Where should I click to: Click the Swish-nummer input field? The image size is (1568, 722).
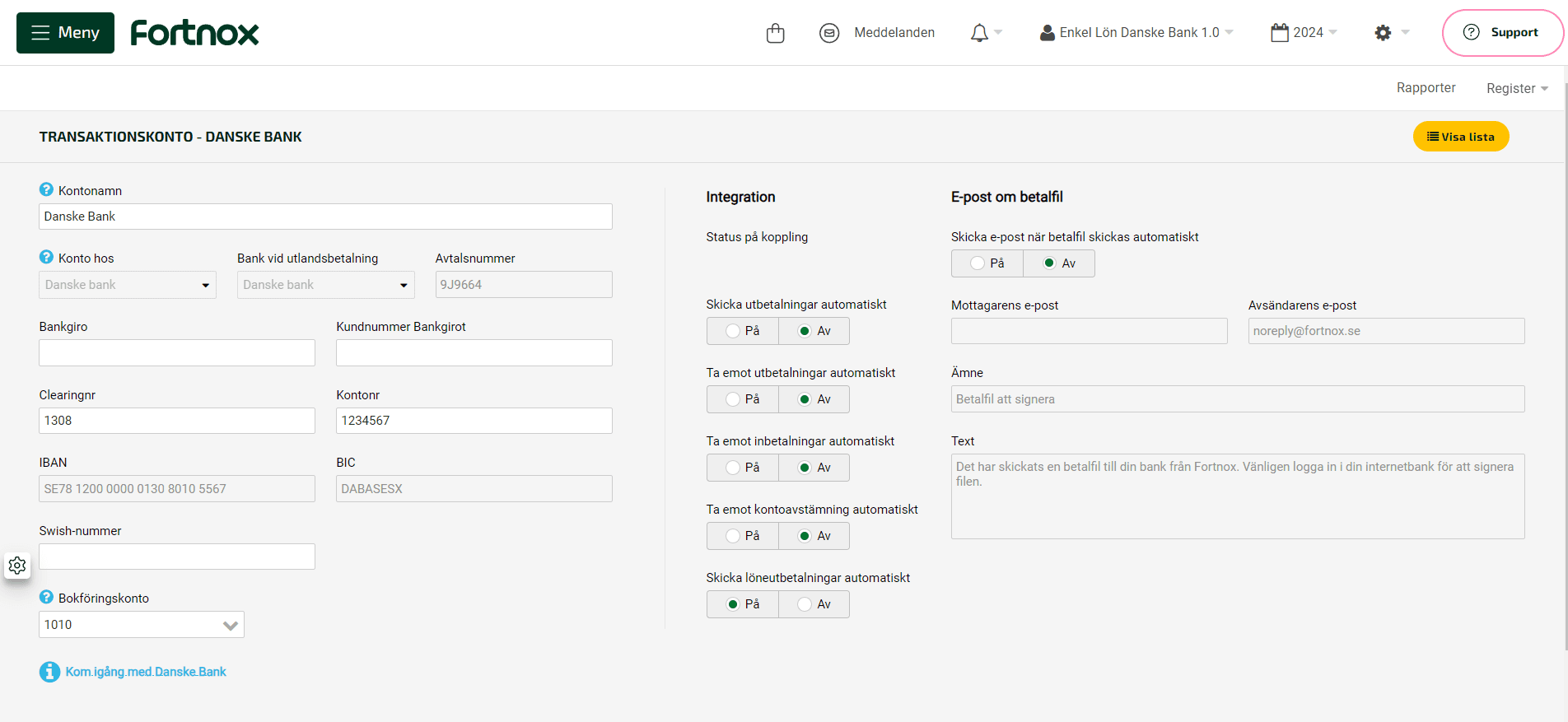(177, 557)
